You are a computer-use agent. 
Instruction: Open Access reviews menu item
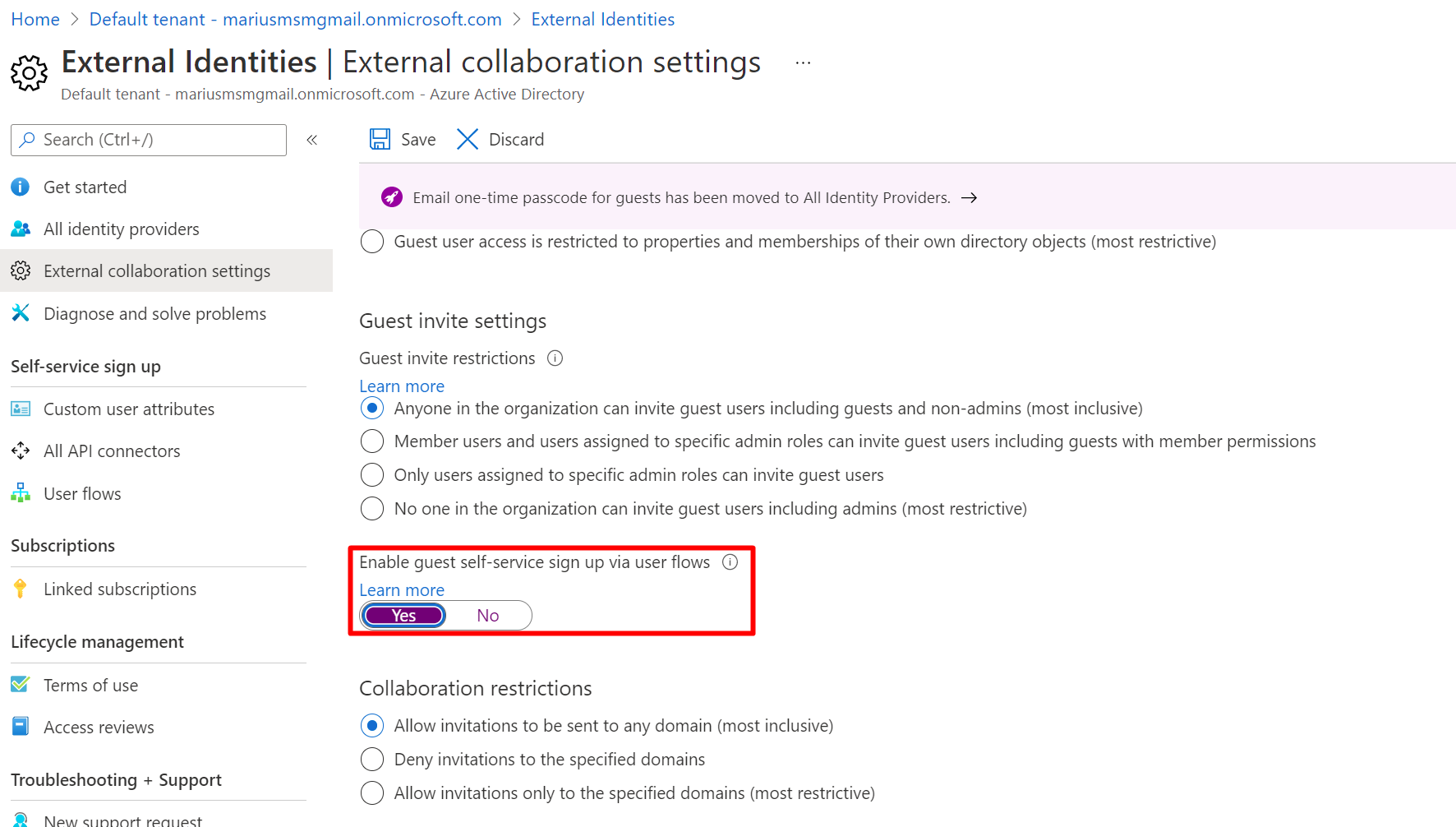point(99,728)
